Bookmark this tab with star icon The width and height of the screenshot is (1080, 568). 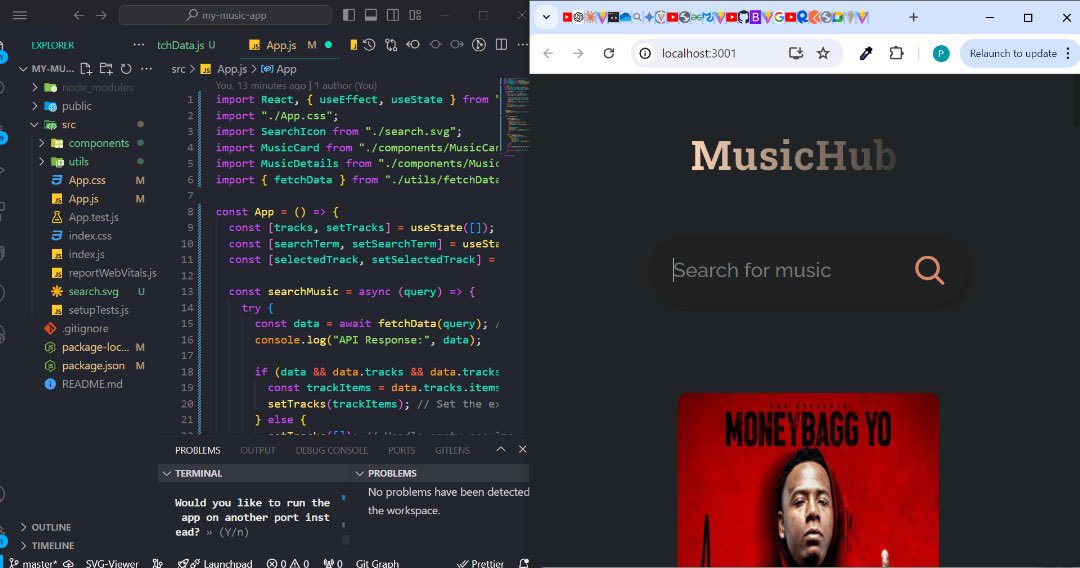coord(823,53)
